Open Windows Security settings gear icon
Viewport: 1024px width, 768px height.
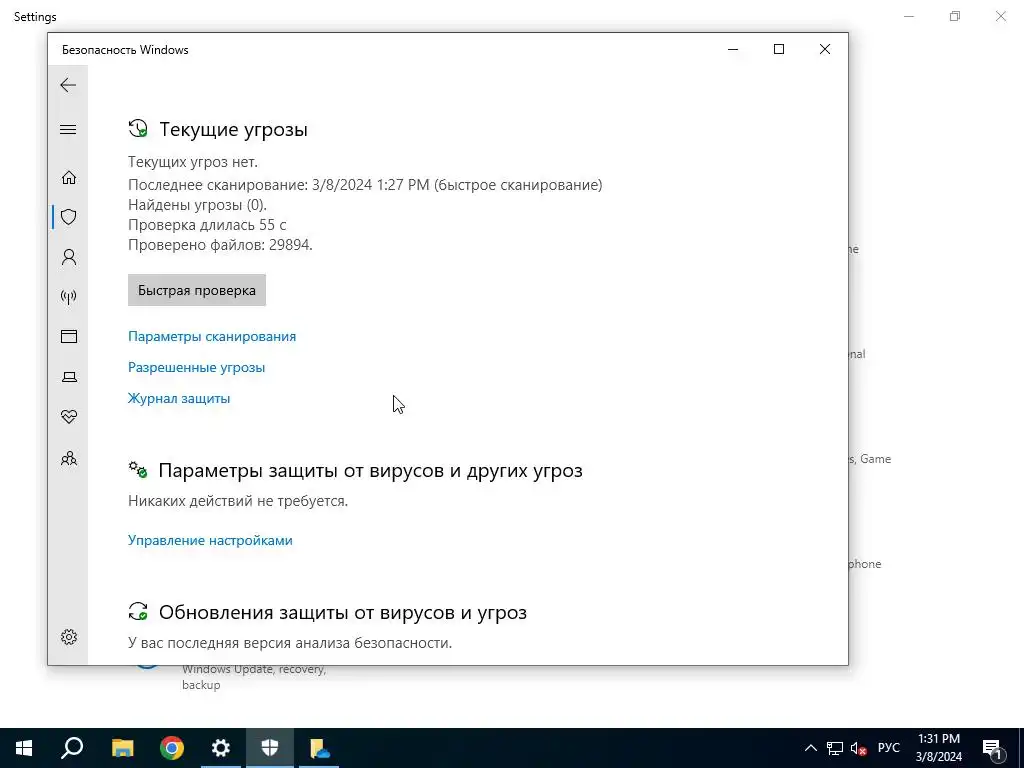pos(69,637)
